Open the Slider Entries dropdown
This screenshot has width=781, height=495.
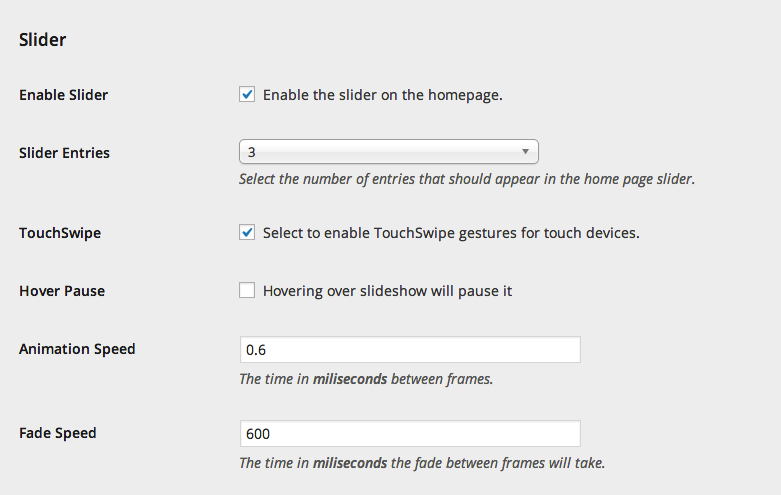[388, 152]
